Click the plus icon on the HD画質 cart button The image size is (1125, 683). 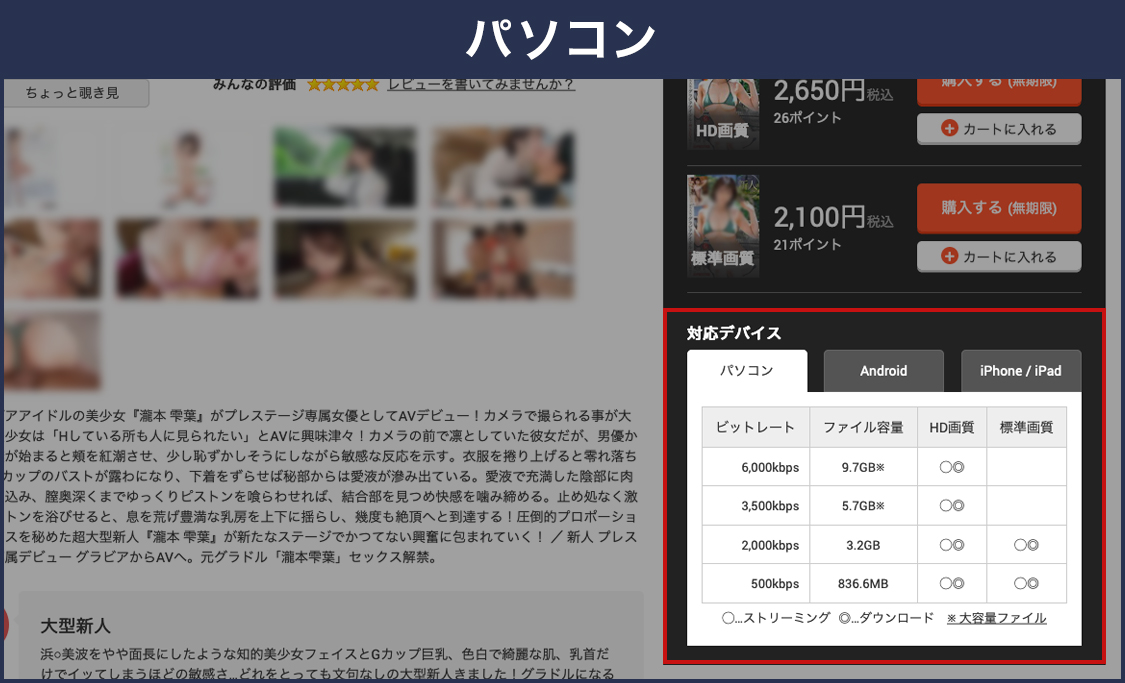(x=950, y=129)
